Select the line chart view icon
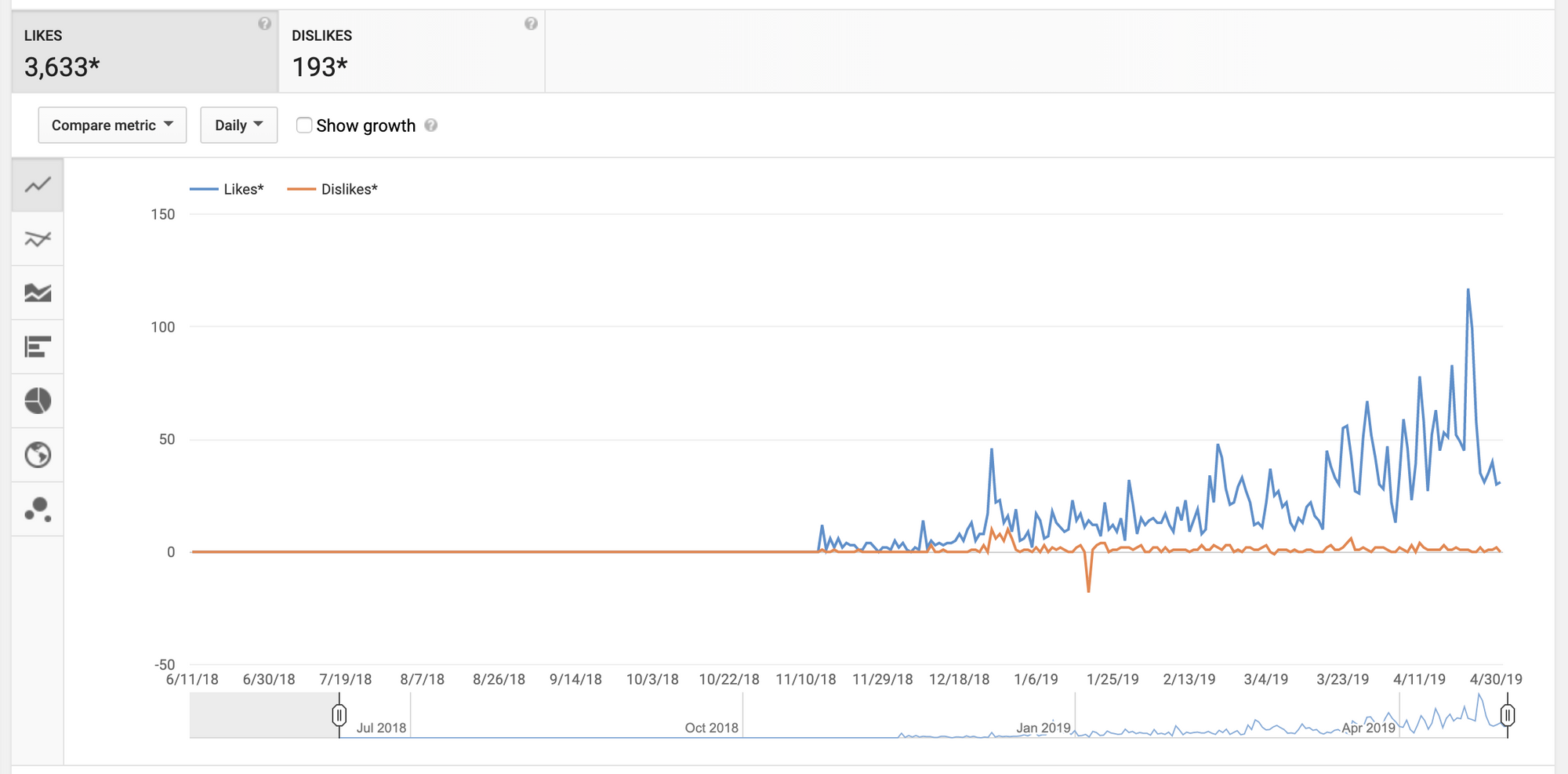 coord(38,185)
